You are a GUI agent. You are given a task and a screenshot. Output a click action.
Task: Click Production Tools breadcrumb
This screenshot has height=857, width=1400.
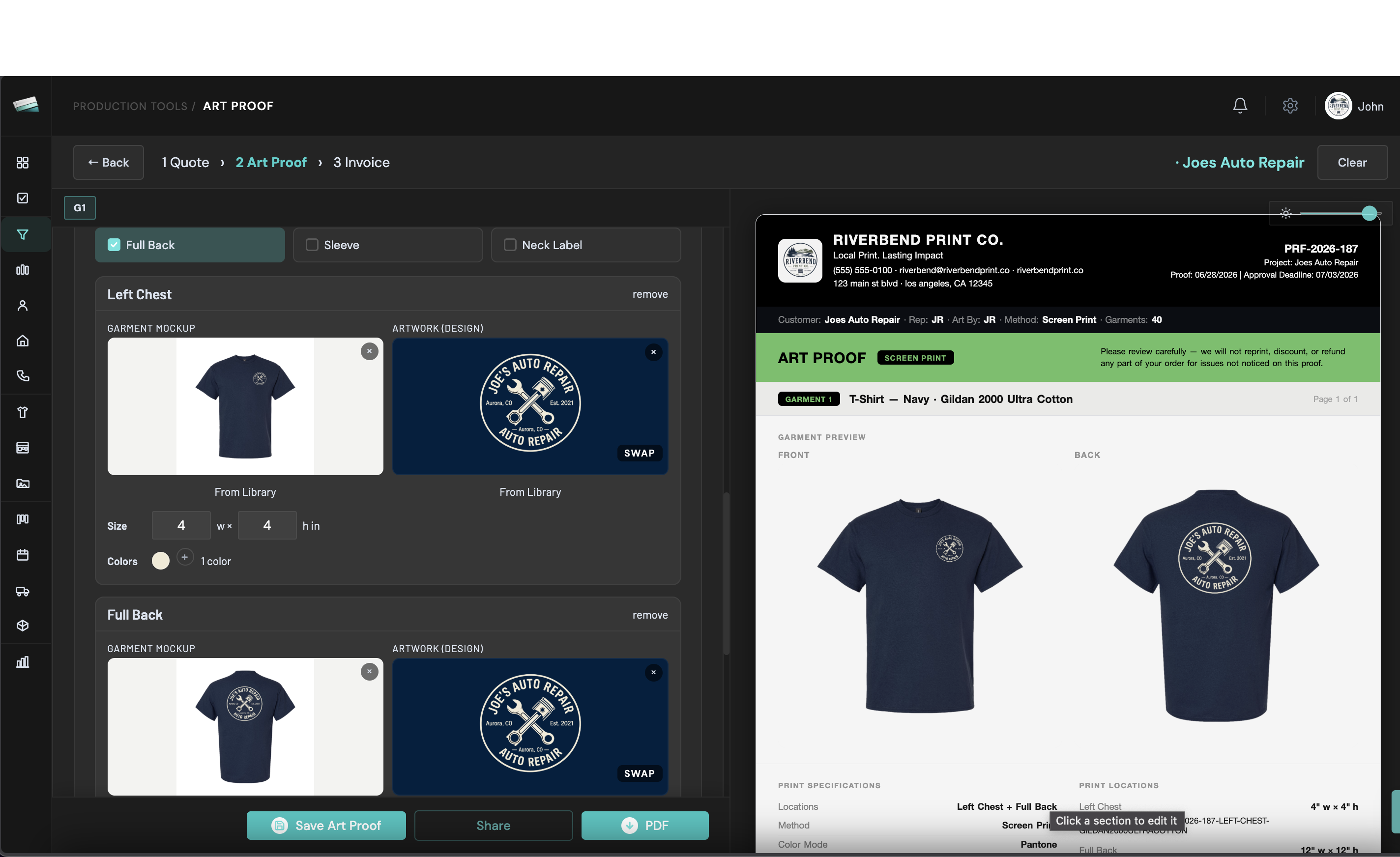coord(130,106)
